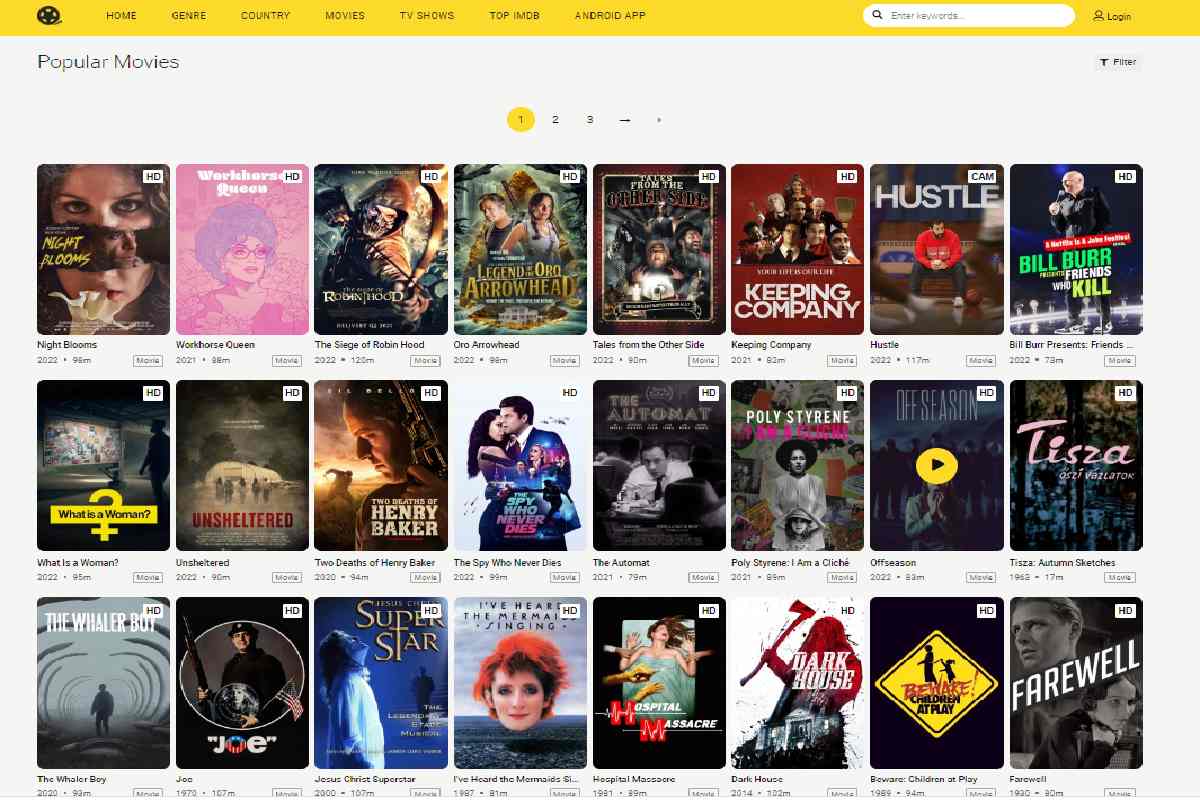Open the Farewell title link

click(x=1028, y=779)
